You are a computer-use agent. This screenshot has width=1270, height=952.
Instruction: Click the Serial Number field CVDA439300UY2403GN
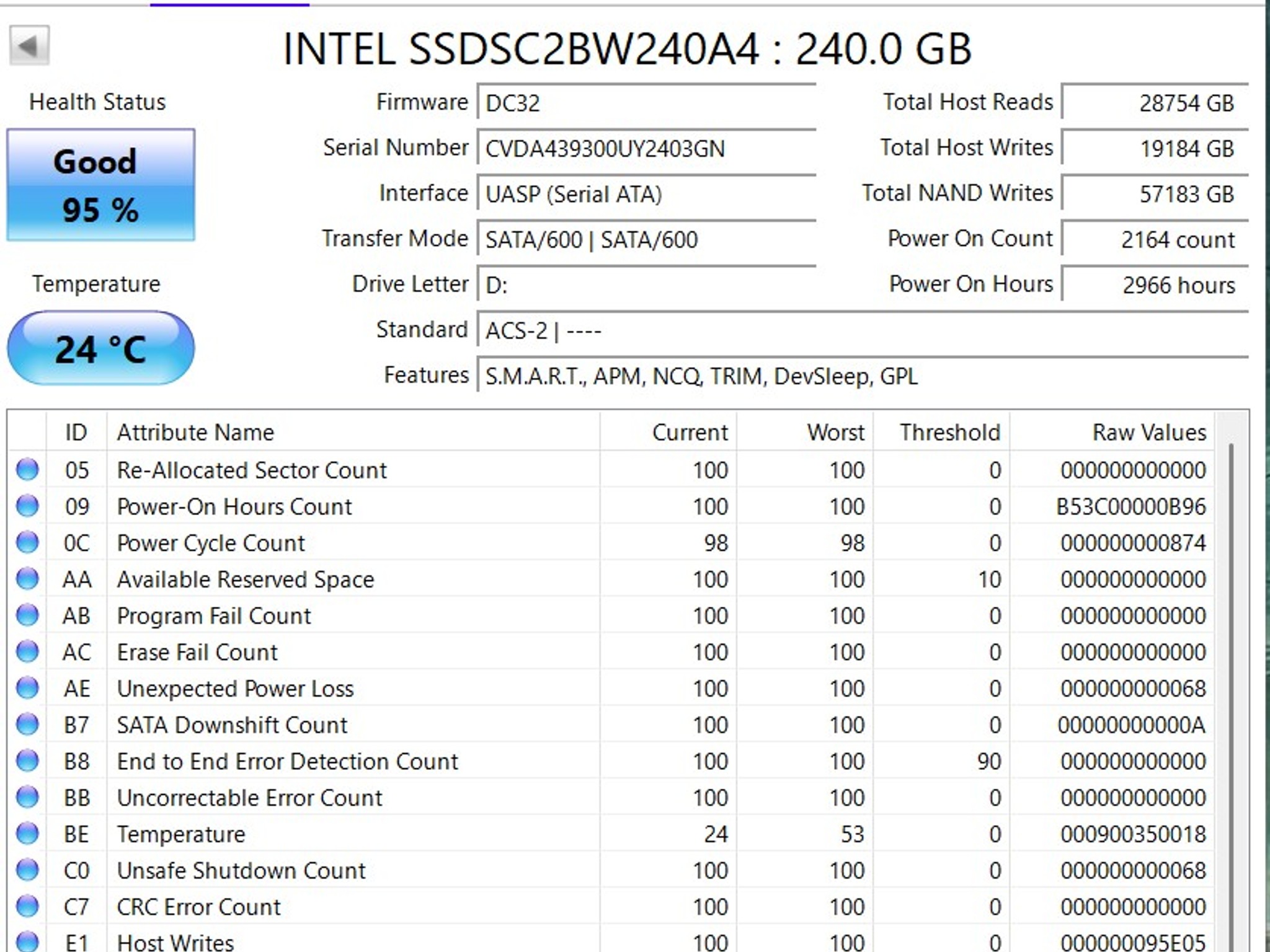[646, 148]
